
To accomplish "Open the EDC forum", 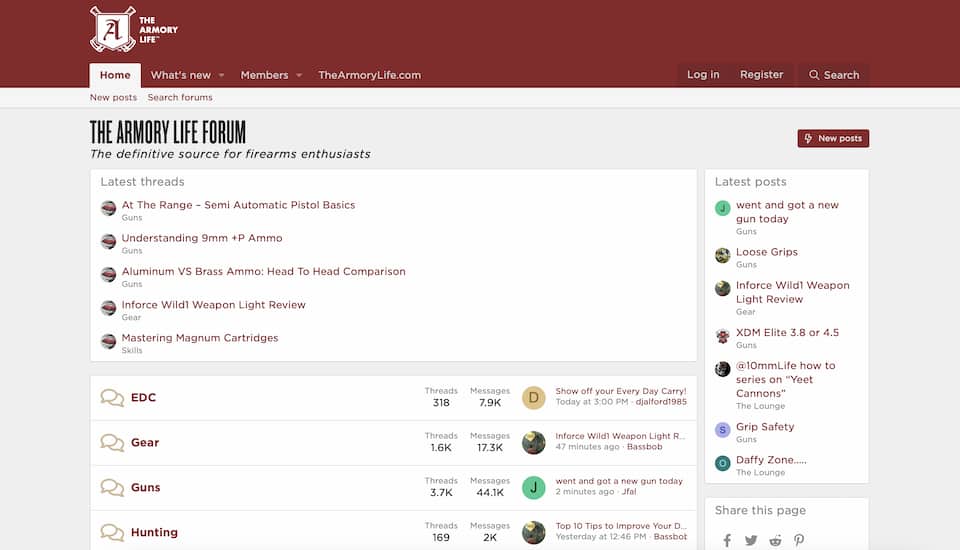I will tap(143, 397).
